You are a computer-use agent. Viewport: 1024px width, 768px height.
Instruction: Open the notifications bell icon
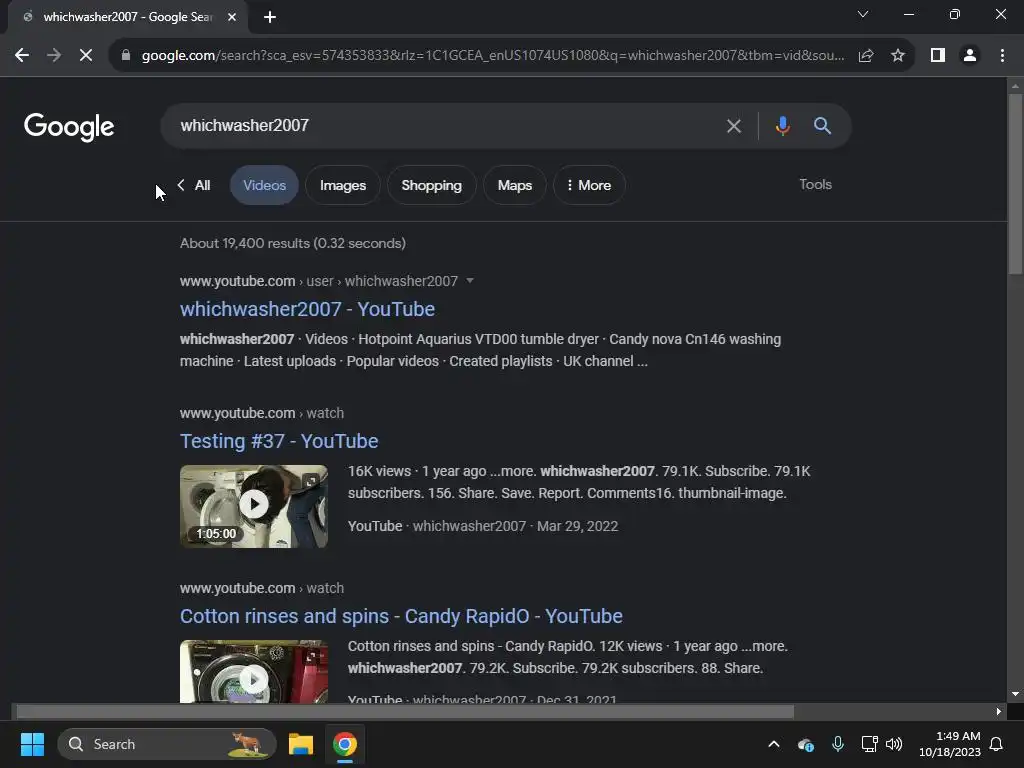pyautogui.click(x=997, y=744)
